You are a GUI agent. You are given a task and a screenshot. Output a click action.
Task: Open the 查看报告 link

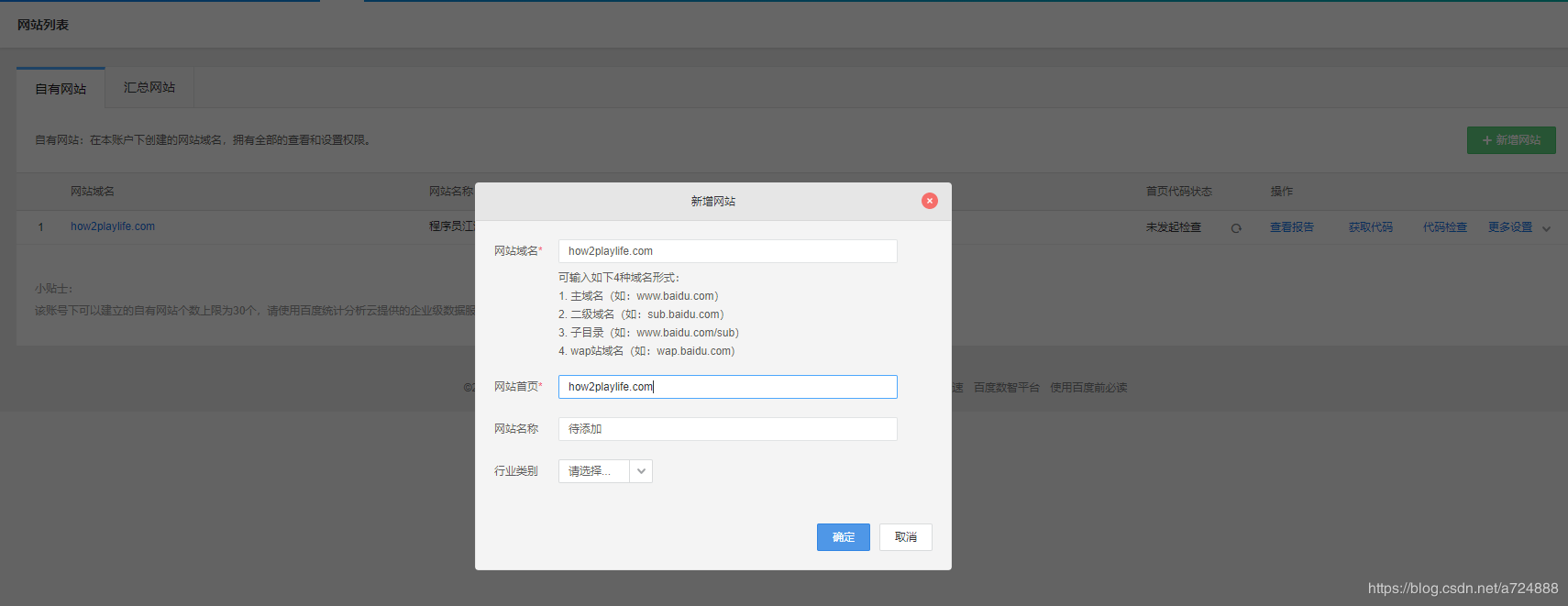point(1292,227)
